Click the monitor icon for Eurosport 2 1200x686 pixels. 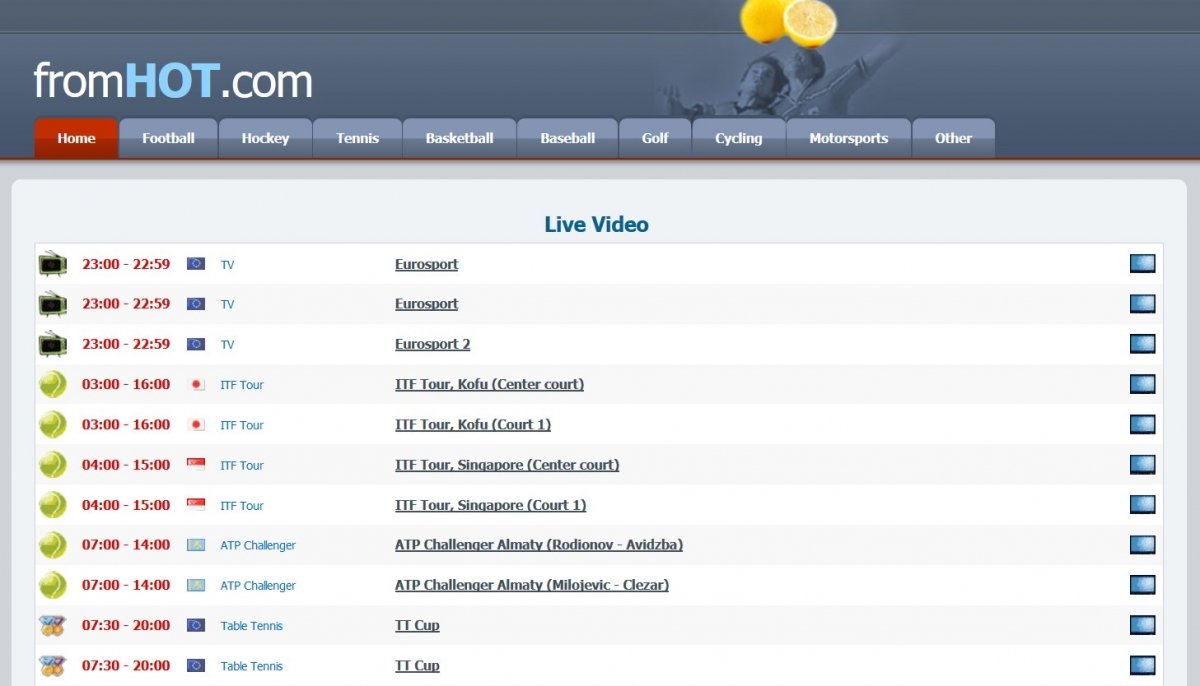coord(1142,344)
